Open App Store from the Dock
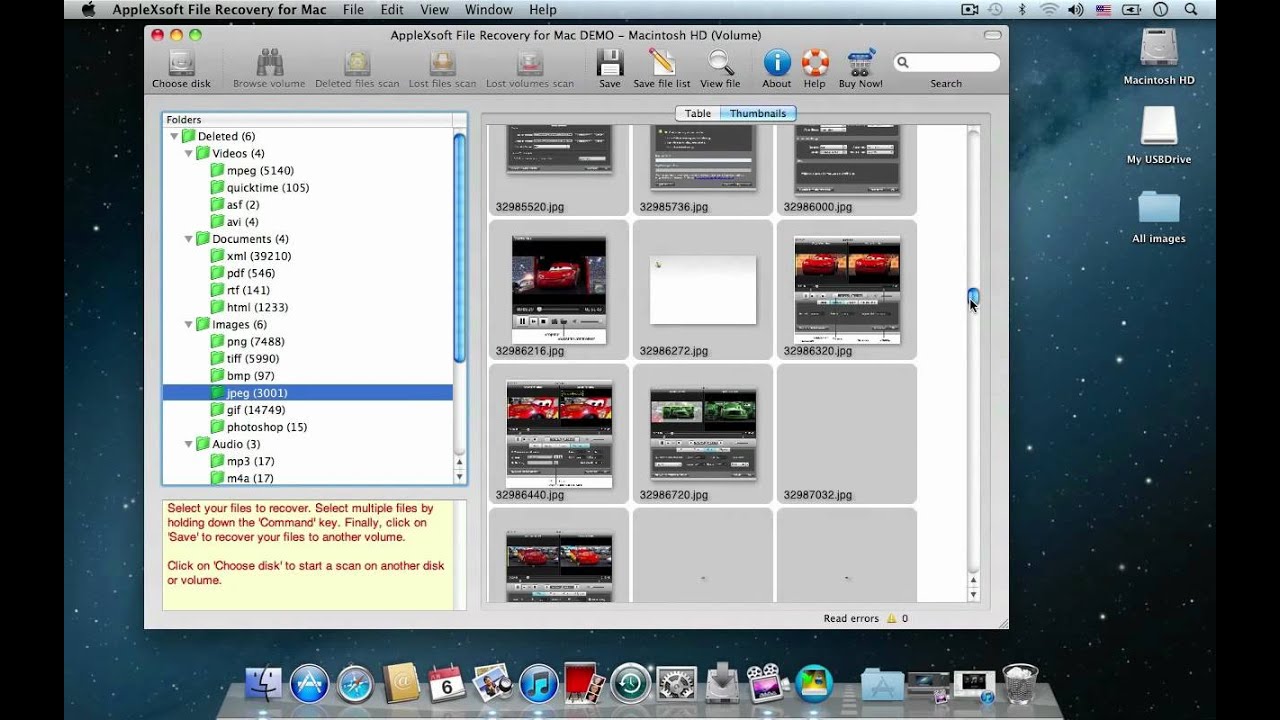The width and height of the screenshot is (1280, 720). tap(310, 684)
